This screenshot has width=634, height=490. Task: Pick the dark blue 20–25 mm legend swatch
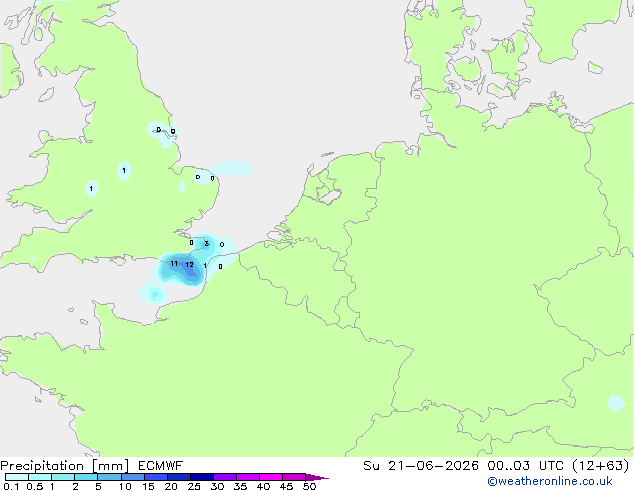179,477
